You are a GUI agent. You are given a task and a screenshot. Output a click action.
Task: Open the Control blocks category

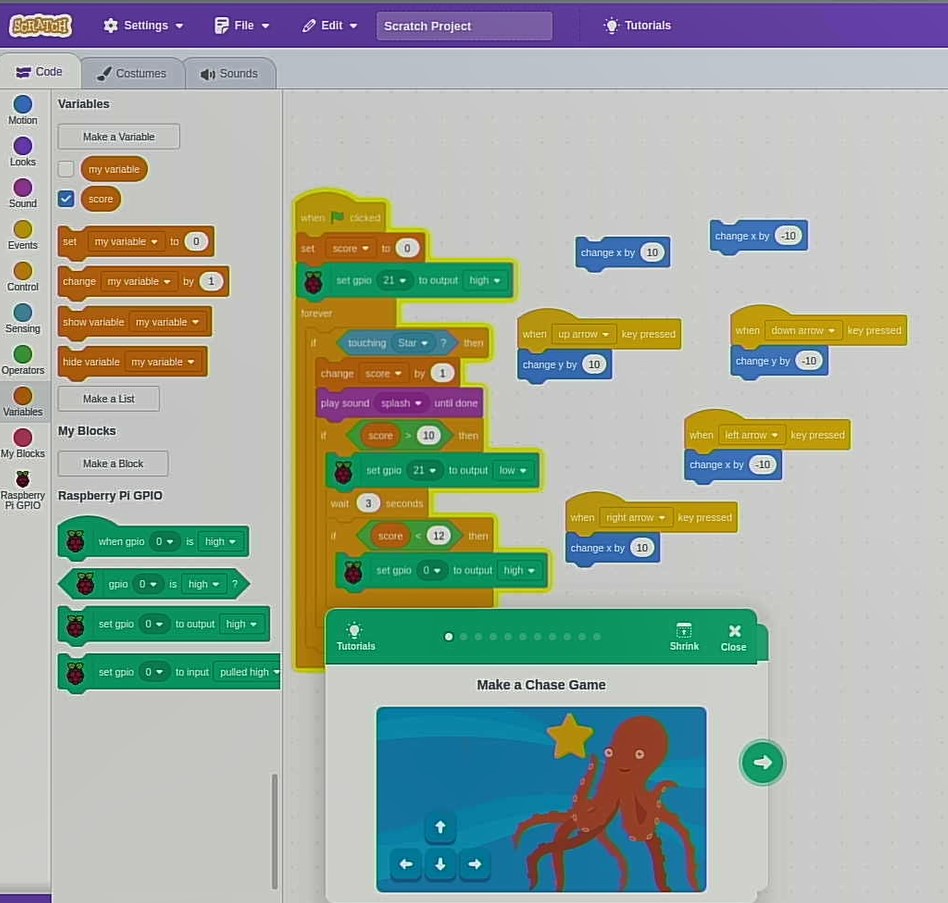[x=23, y=277]
